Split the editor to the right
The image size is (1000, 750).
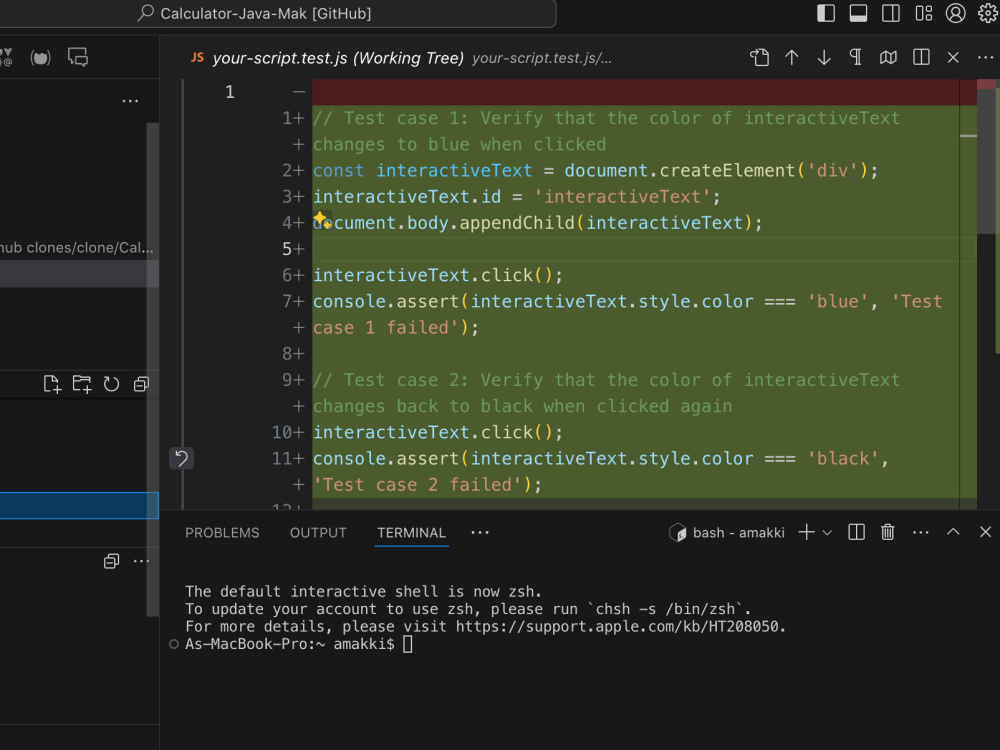(x=921, y=58)
